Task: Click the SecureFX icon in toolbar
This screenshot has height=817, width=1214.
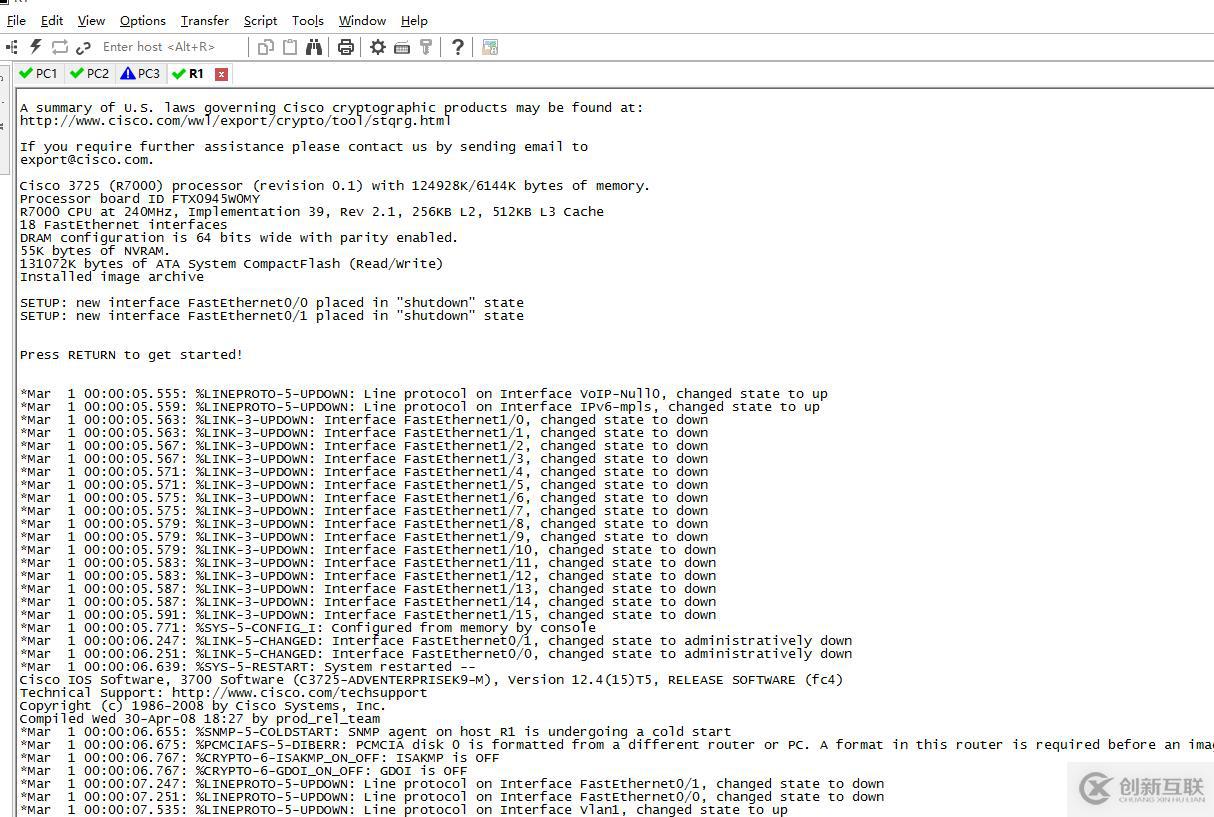Action: click(490, 47)
